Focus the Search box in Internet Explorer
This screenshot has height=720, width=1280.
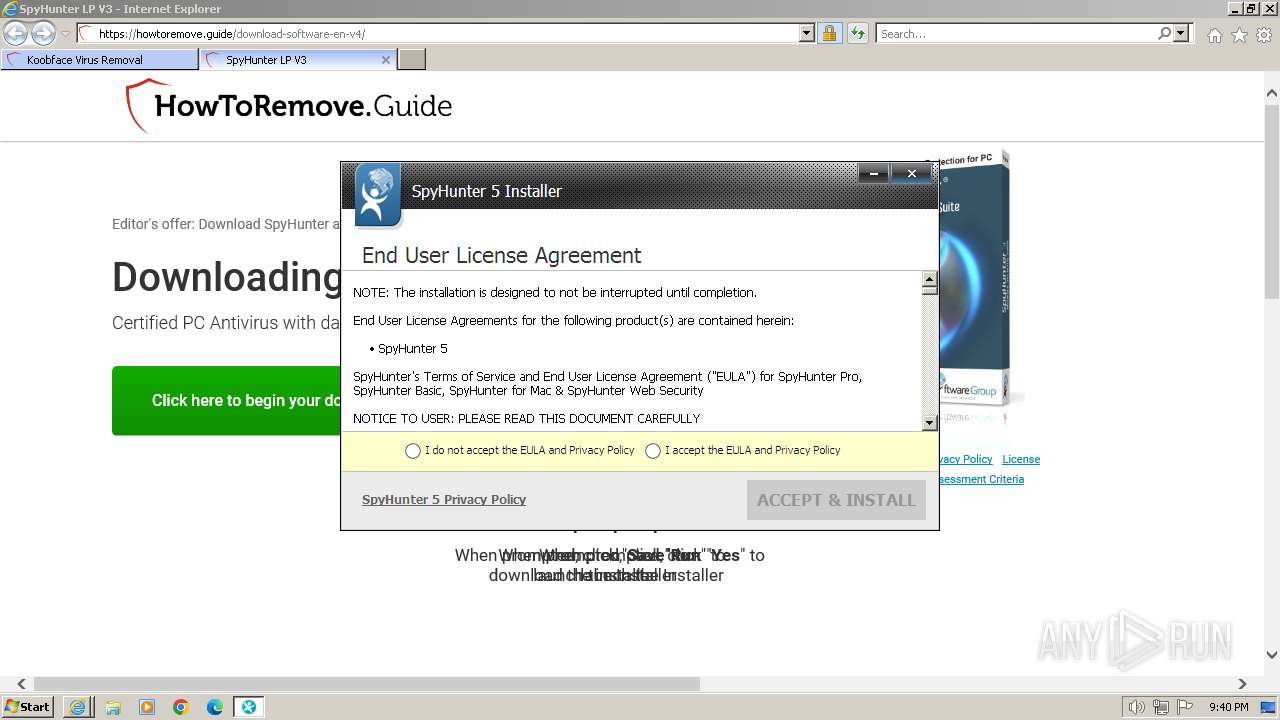(x=1016, y=34)
